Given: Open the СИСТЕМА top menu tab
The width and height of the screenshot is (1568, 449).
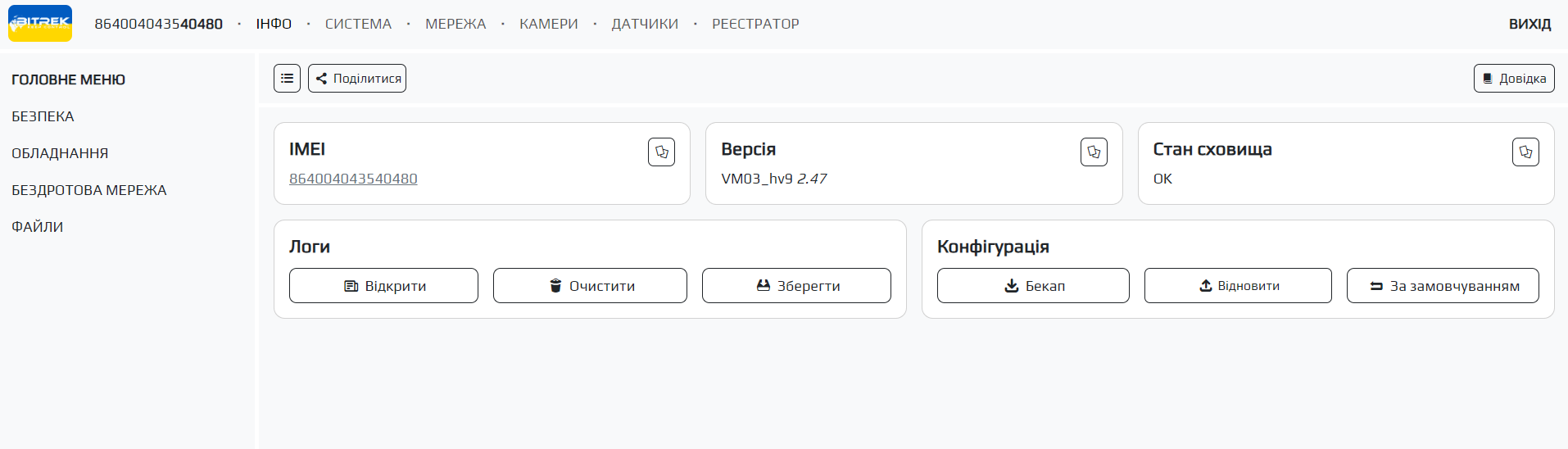Looking at the screenshot, I should pos(358,24).
